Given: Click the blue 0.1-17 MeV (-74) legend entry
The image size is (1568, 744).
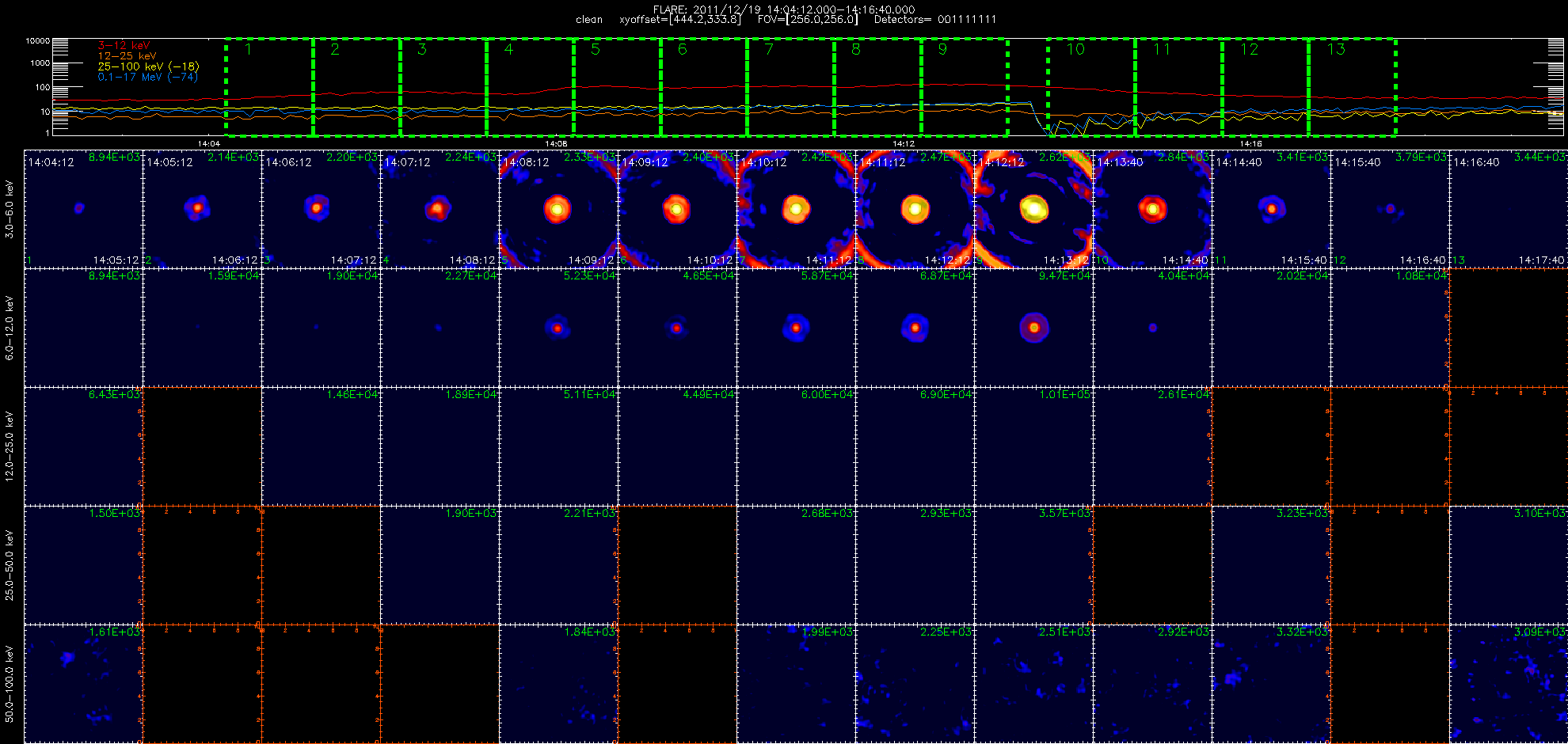Looking at the screenshot, I should pos(147,77).
